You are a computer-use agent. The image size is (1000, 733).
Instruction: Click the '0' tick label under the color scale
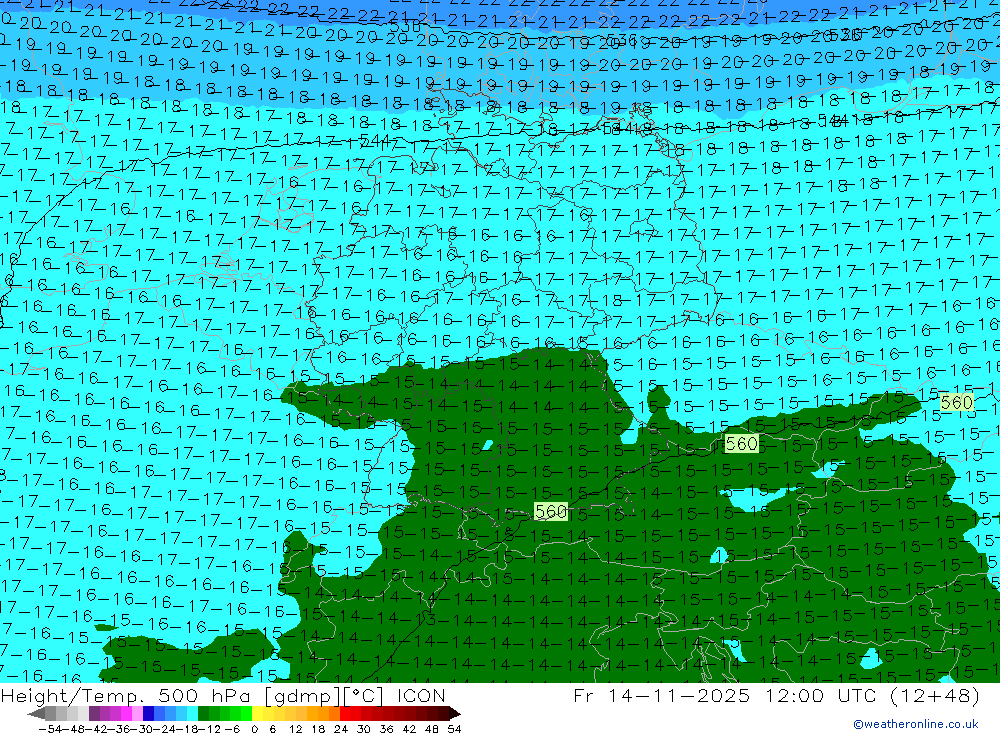pos(254,729)
